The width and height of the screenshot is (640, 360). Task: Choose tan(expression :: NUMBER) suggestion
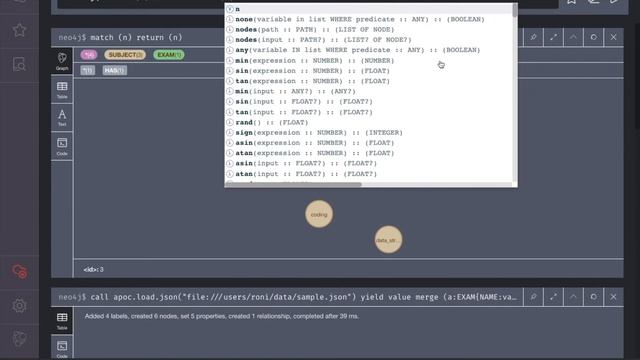pyautogui.click(x=369, y=81)
